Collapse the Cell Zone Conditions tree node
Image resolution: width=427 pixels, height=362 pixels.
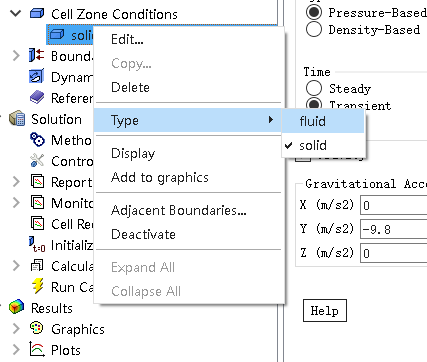16,14
